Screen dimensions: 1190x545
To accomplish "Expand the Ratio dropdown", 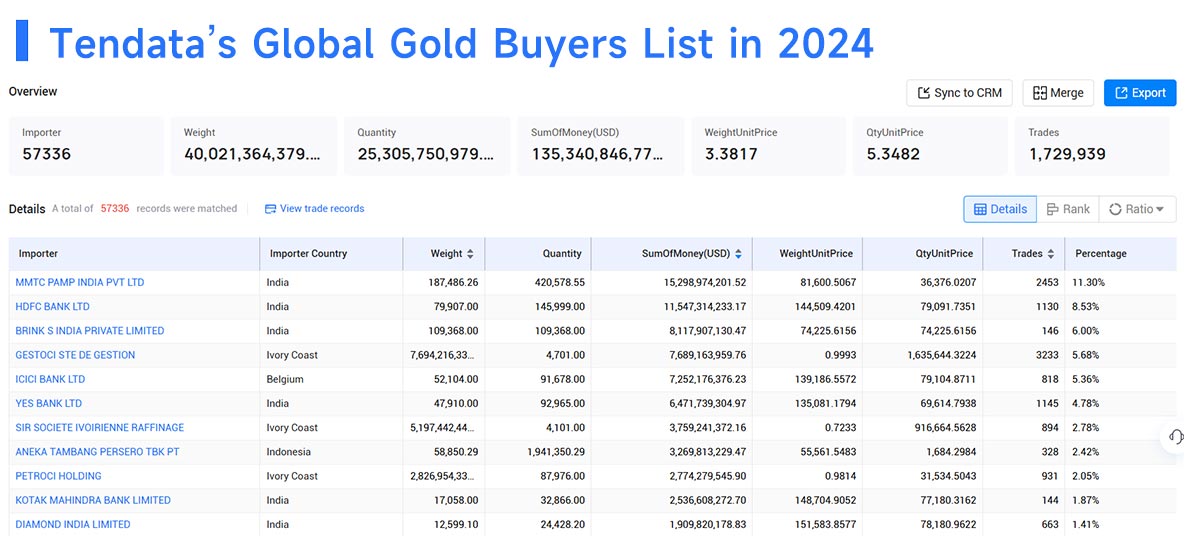I will 1137,209.
